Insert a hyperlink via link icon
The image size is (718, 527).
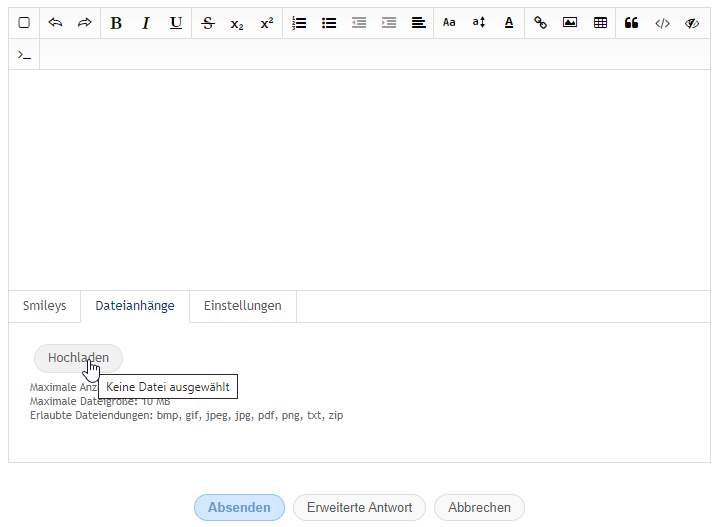[x=540, y=23]
